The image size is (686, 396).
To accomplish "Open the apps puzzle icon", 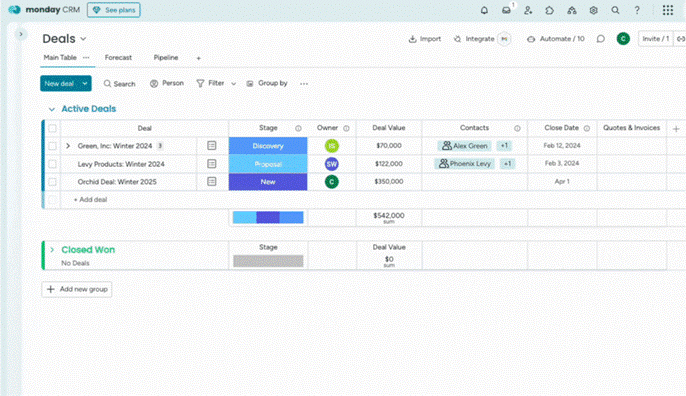I will pos(550,10).
